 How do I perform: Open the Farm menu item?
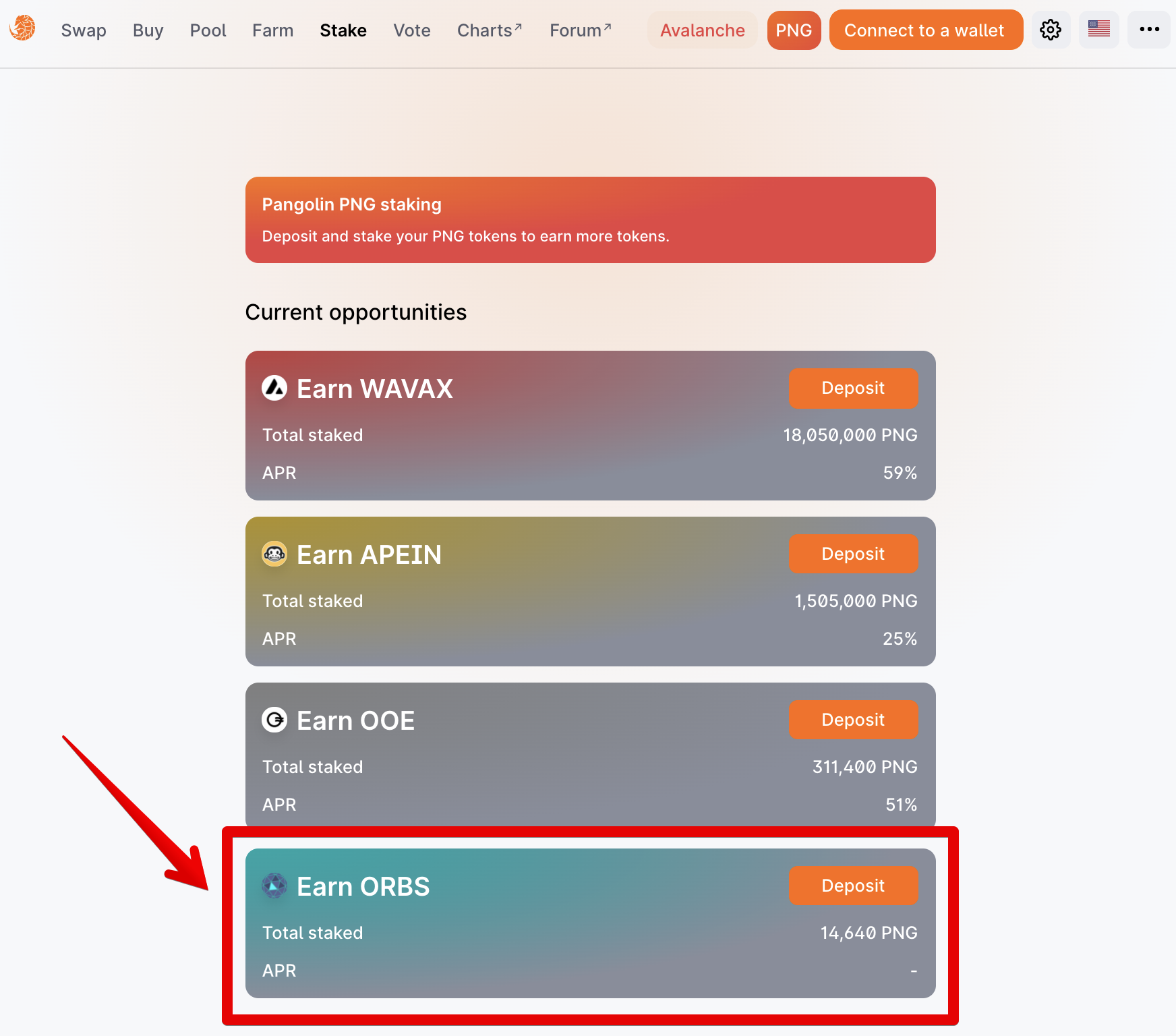point(273,30)
